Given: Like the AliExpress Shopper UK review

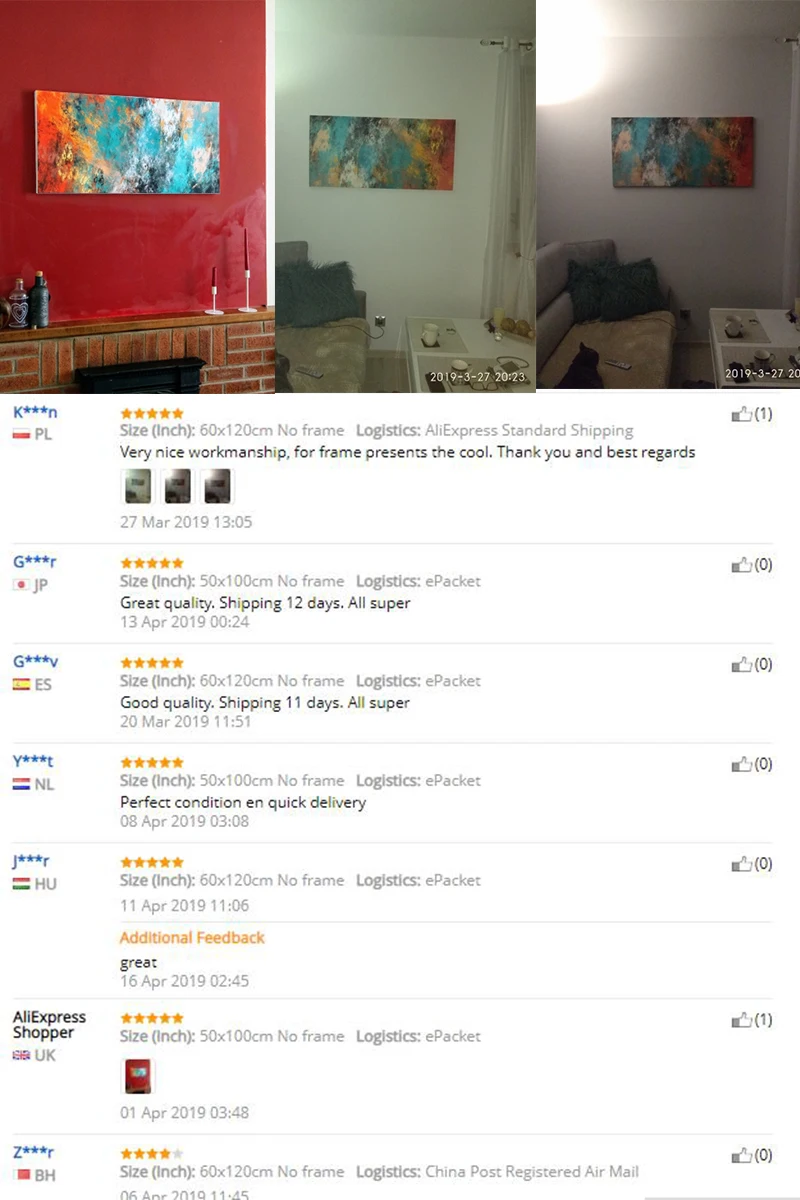Looking at the screenshot, I should (x=741, y=1020).
